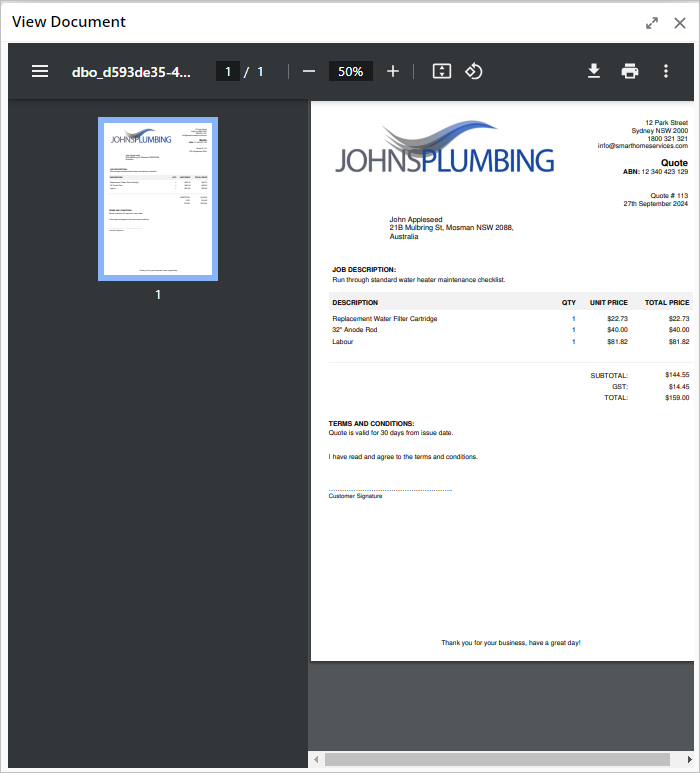This screenshot has width=700, height=773.
Task: Click the email info@smarthomeservices.com
Action: point(642,146)
